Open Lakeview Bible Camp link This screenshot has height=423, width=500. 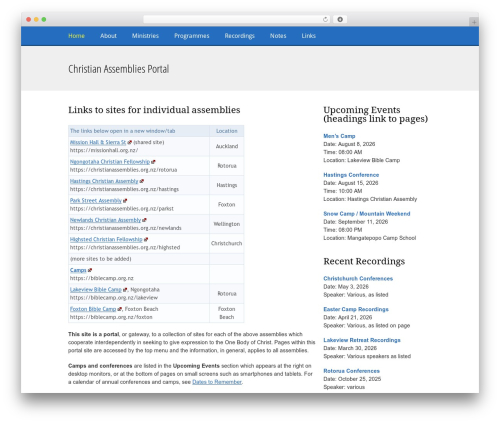96,289
